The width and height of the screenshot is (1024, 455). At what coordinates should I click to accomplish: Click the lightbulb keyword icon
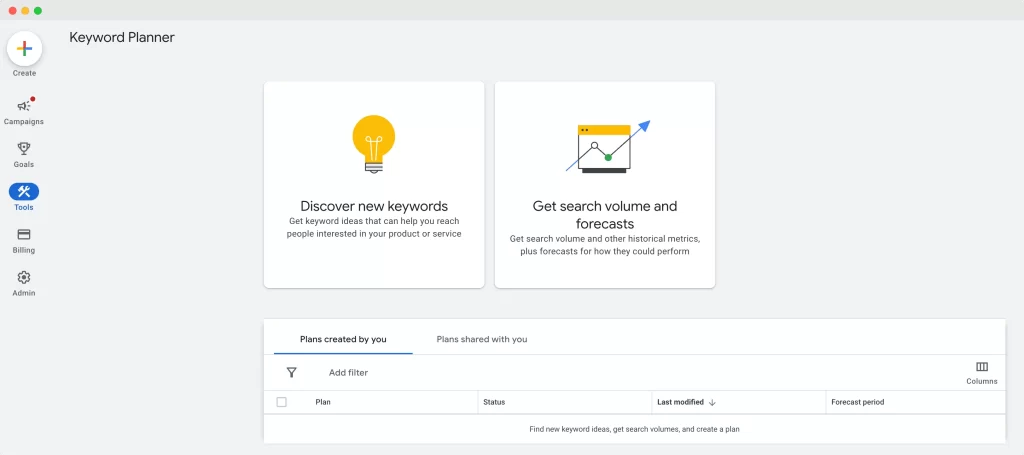[x=374, y=144]
